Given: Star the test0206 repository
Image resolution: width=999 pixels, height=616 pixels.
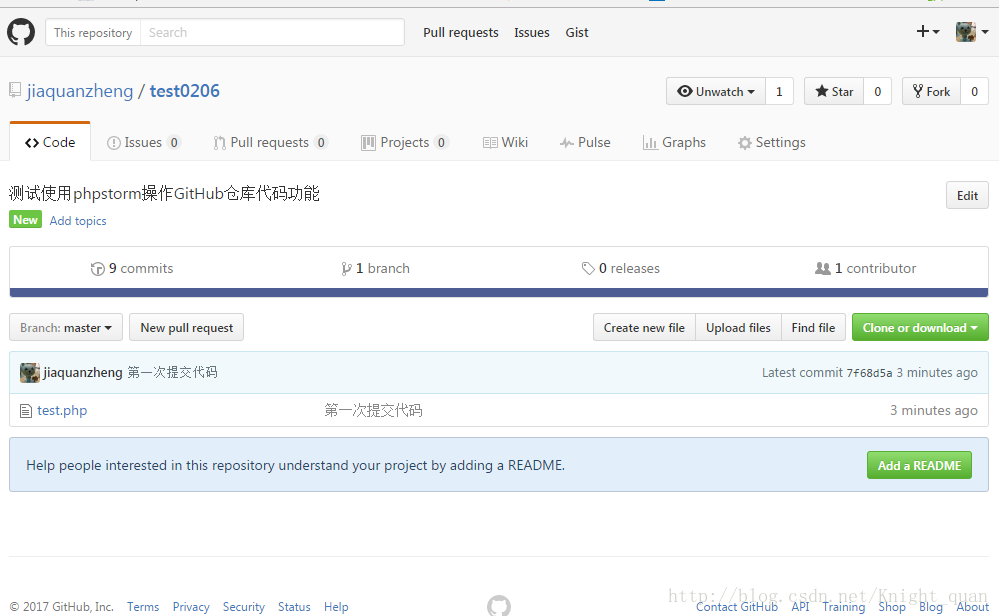Looking at the screenshot, I should (834, 91).
